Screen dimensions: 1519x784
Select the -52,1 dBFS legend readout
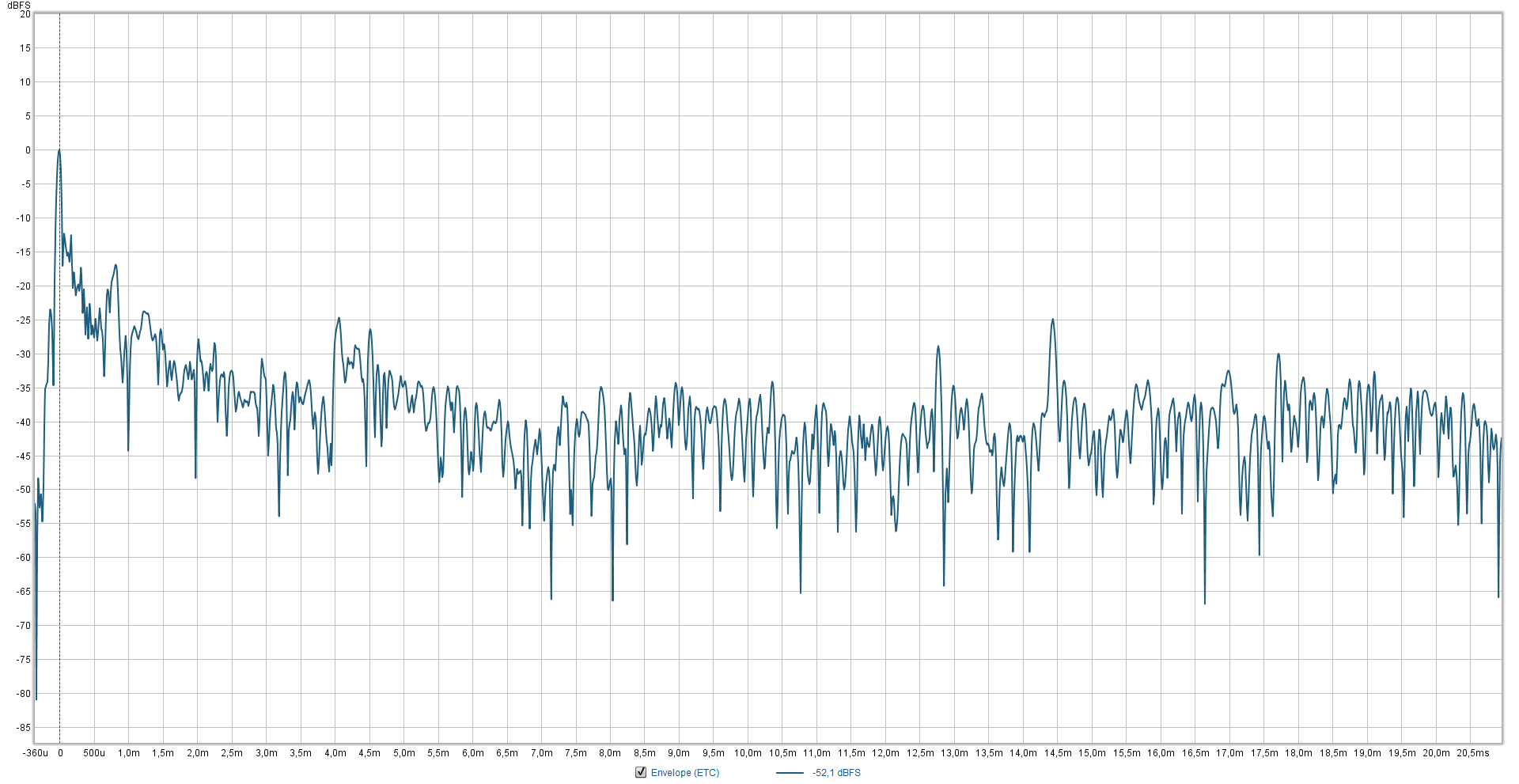tap(836, 773)
